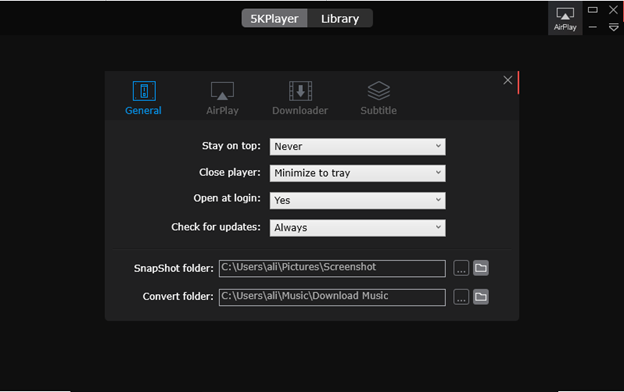This screenshot has width=624, height=392.
Task: Click the Open at login label
Action: pos(227,198)
